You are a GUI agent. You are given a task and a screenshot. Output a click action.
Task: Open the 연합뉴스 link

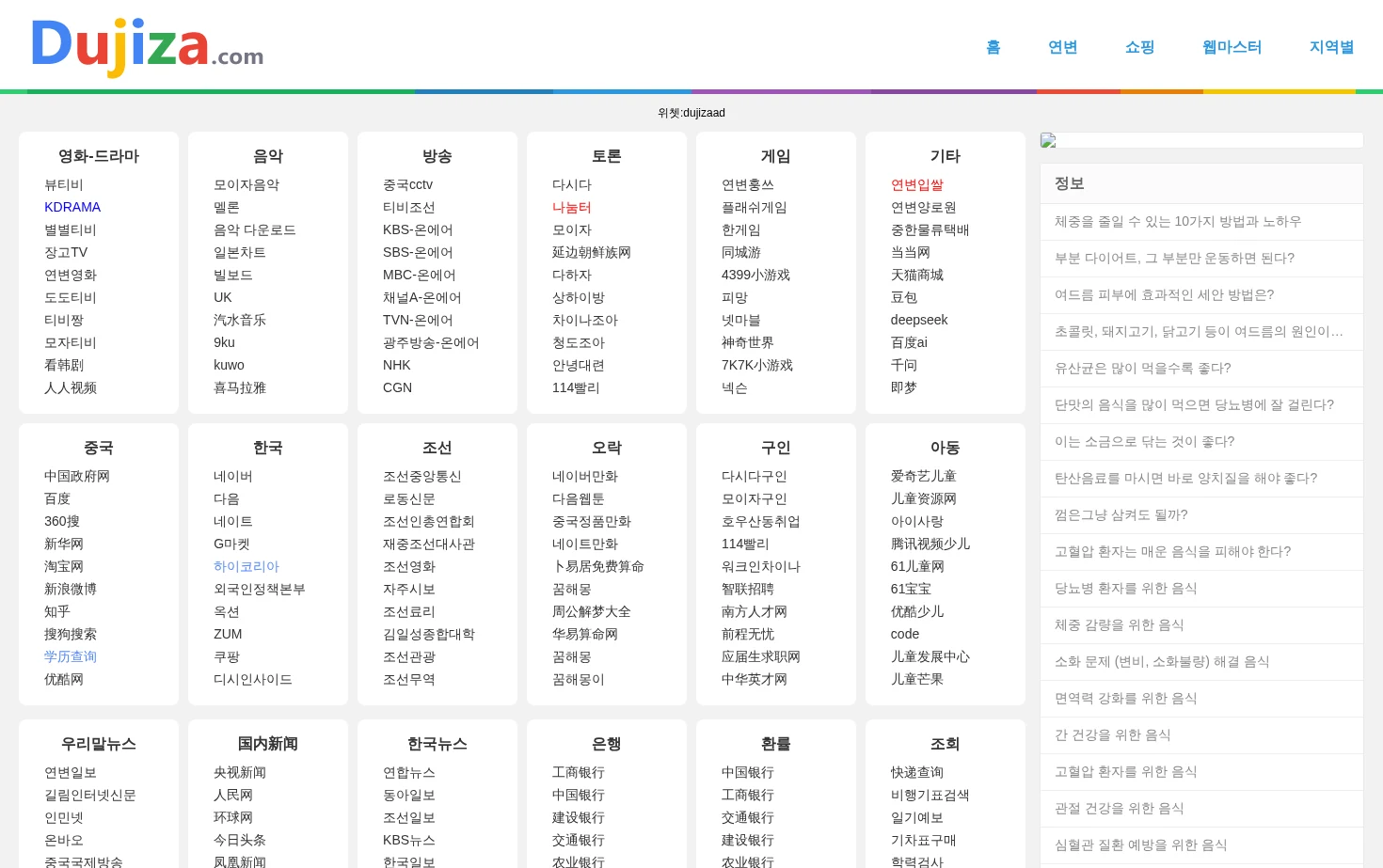click(x=409, y=772)
